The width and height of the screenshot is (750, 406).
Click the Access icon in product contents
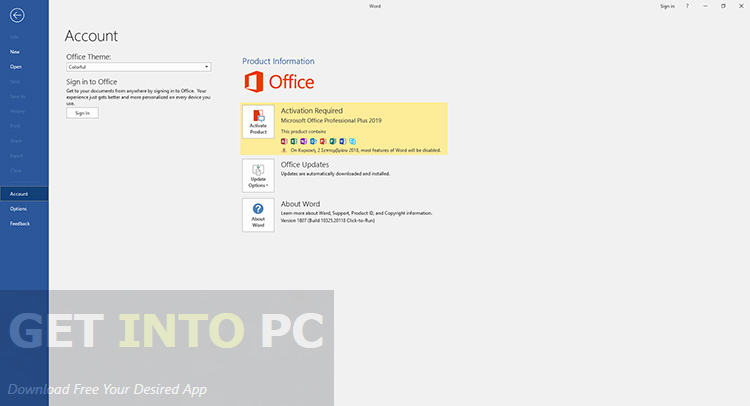tap(284, 141)
